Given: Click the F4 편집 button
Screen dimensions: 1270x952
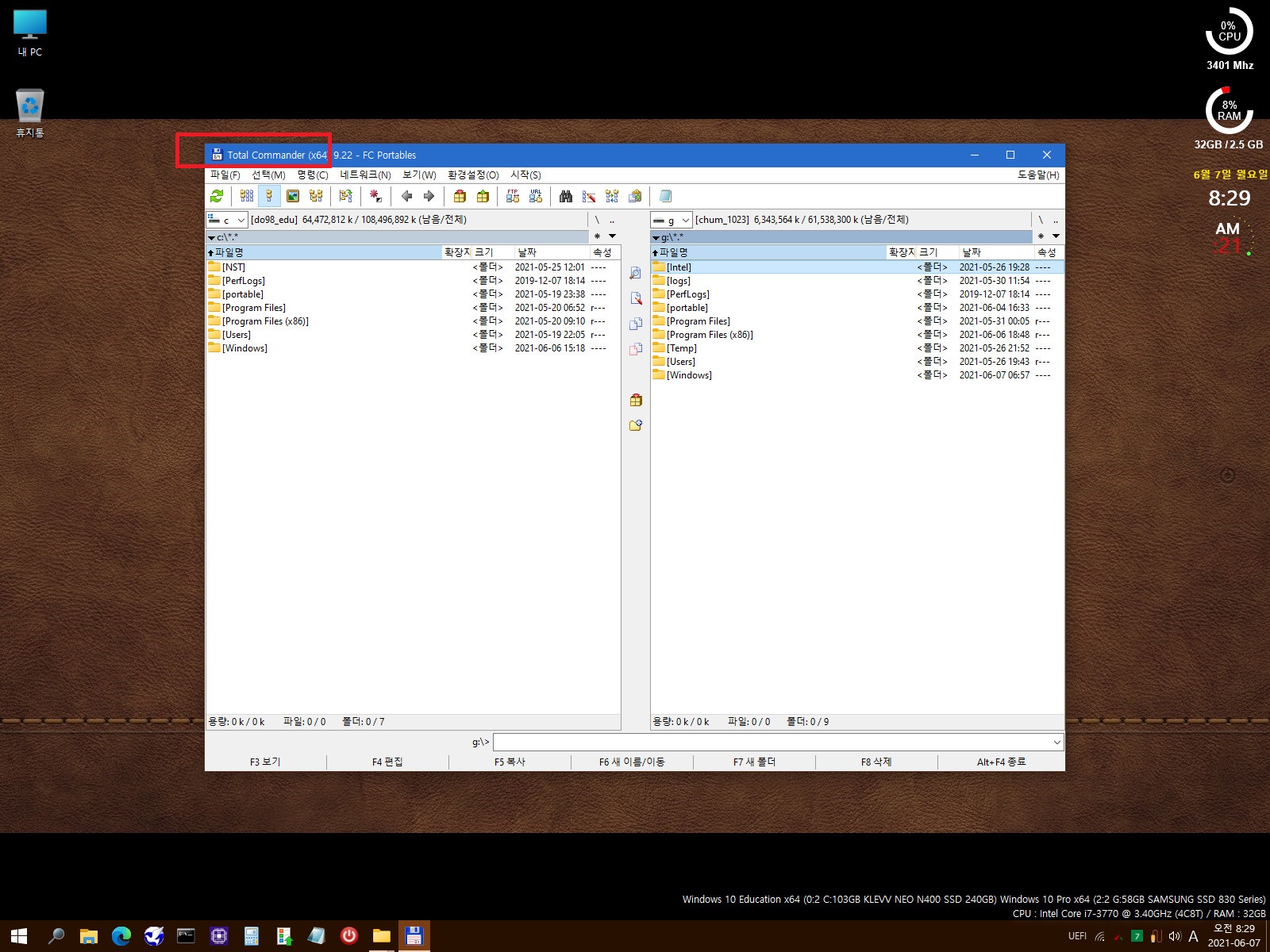Looking at the screenshot, I should pos(387,762).
